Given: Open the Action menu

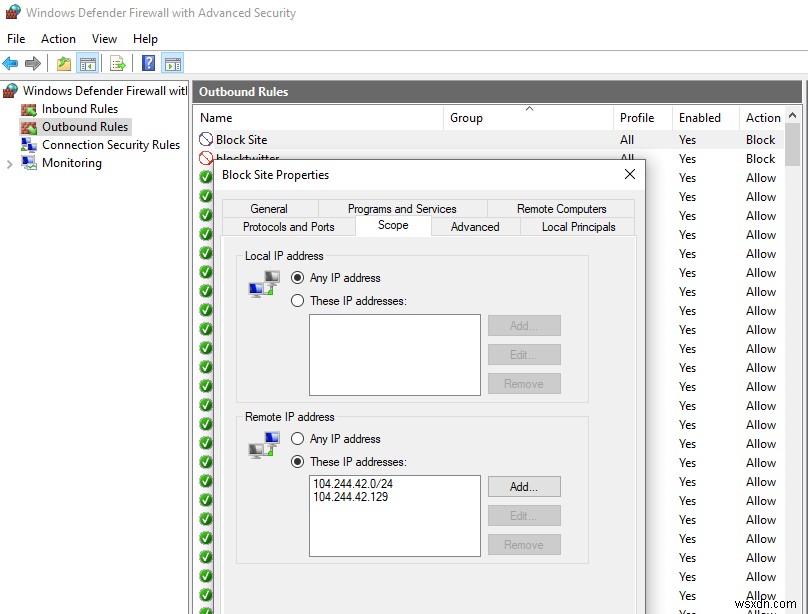Looking at the screenshot, I should pyautogui.click(x=58, y=39).
